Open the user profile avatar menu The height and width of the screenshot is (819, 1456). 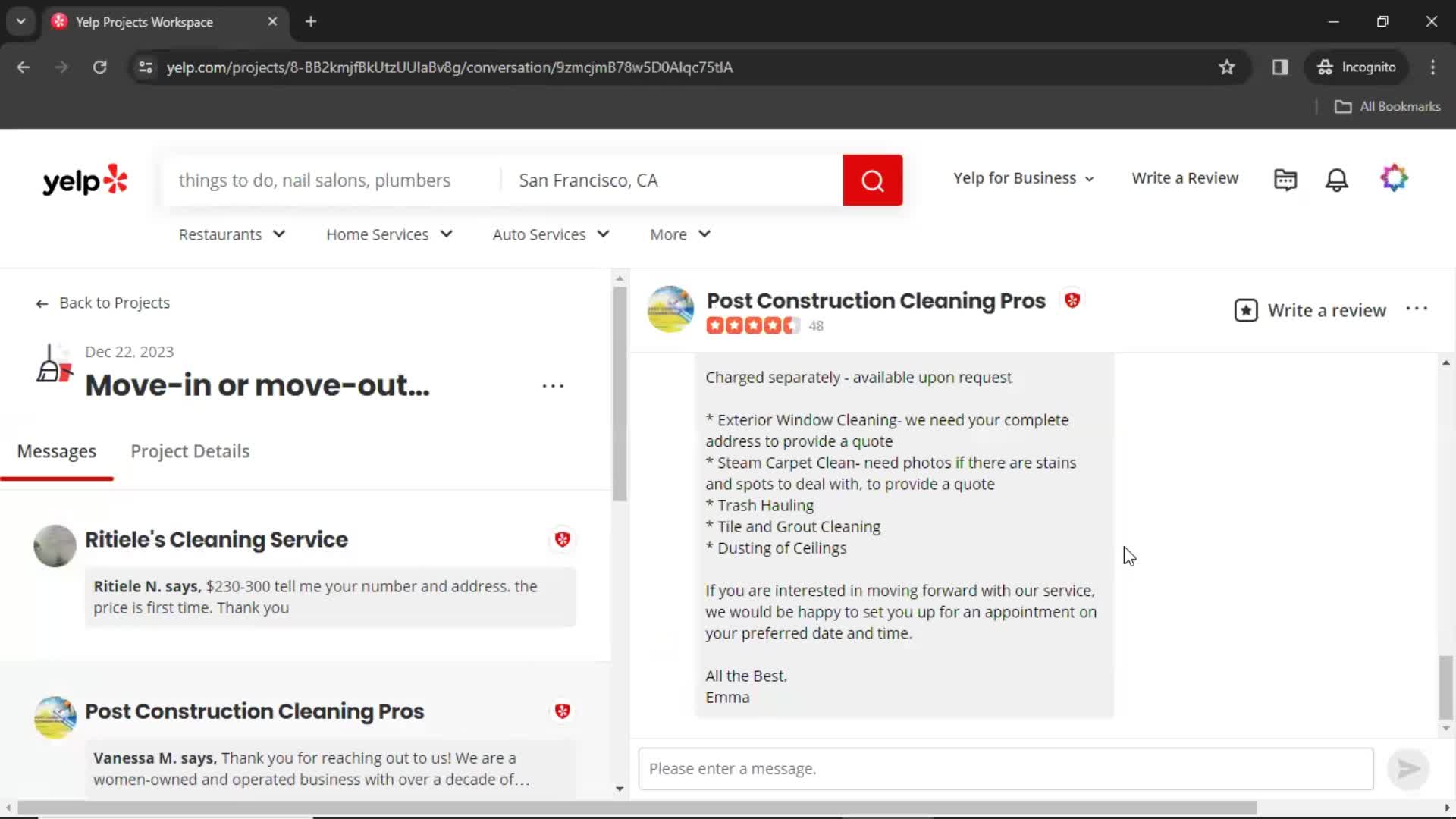pyautogui.click(x=1394, y=178)
